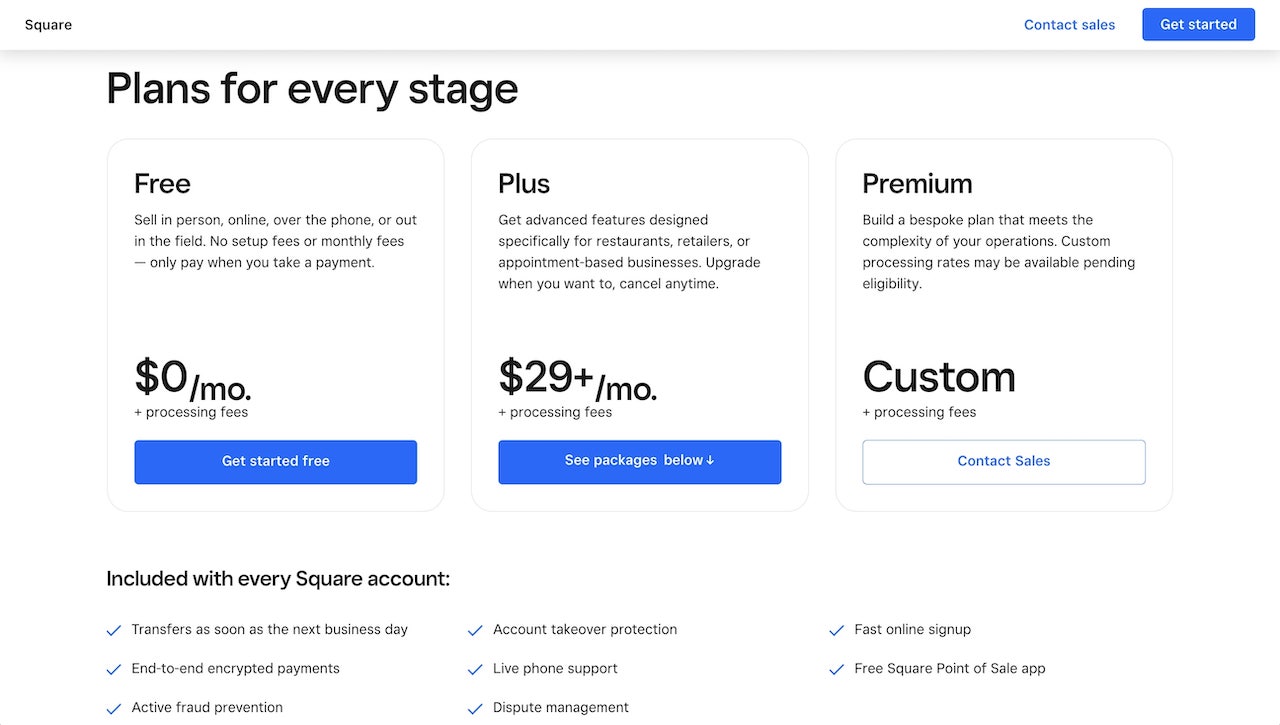Click the Plans for every stage heading
This screenshot has width=1280, height=725.
(312, 89)
